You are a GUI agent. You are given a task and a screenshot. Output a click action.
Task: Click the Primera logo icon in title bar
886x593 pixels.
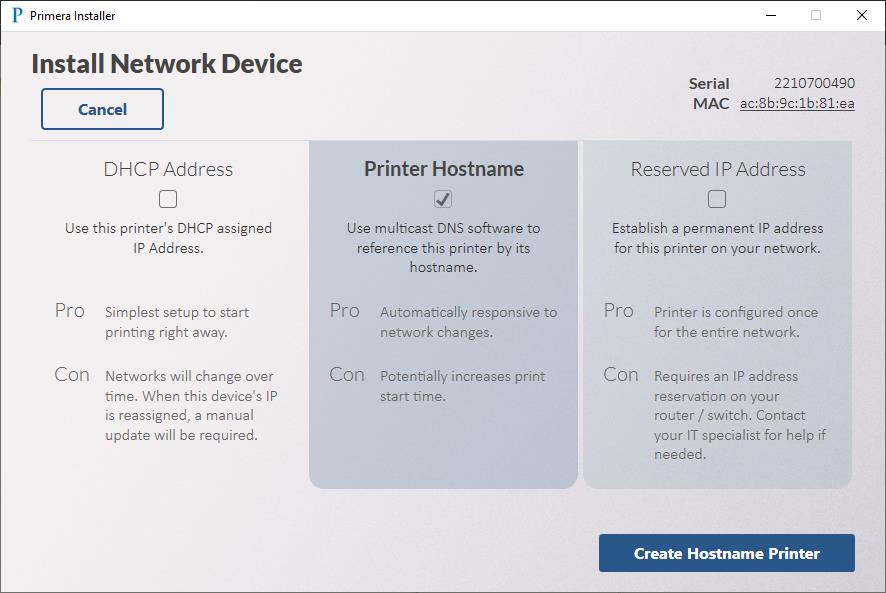tap(17, 15)
